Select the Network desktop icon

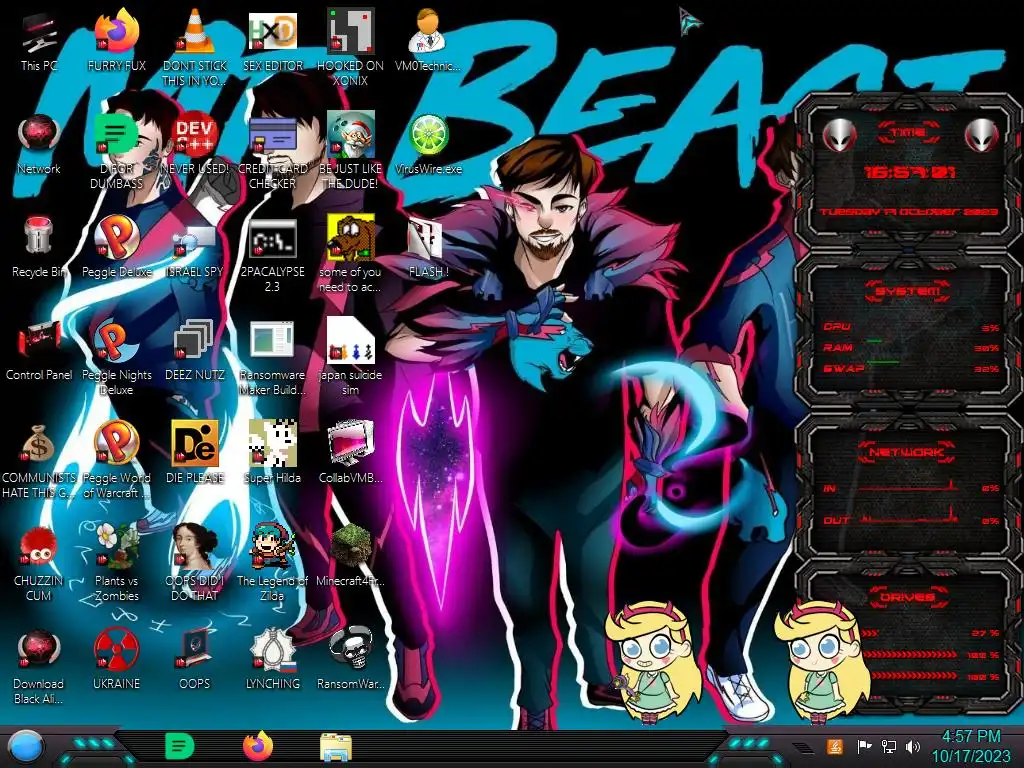point(39,145)
